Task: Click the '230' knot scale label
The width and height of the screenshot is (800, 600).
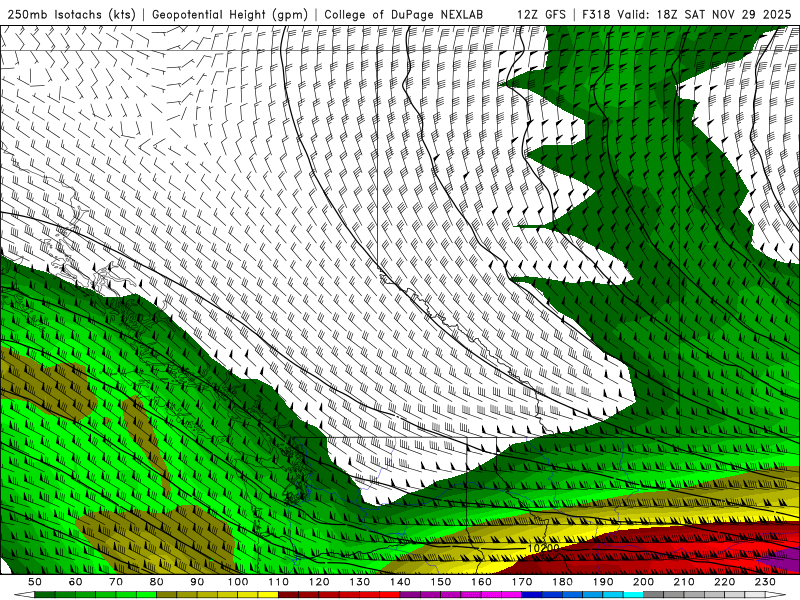Action: 765,582
